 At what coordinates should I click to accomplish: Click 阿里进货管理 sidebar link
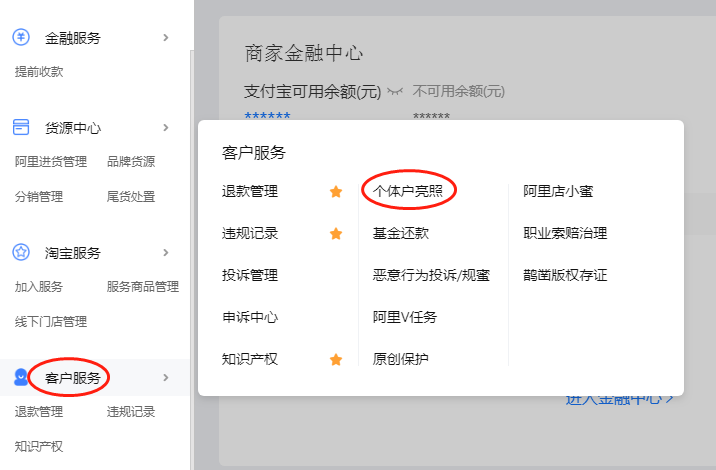(x=51, y=162)
